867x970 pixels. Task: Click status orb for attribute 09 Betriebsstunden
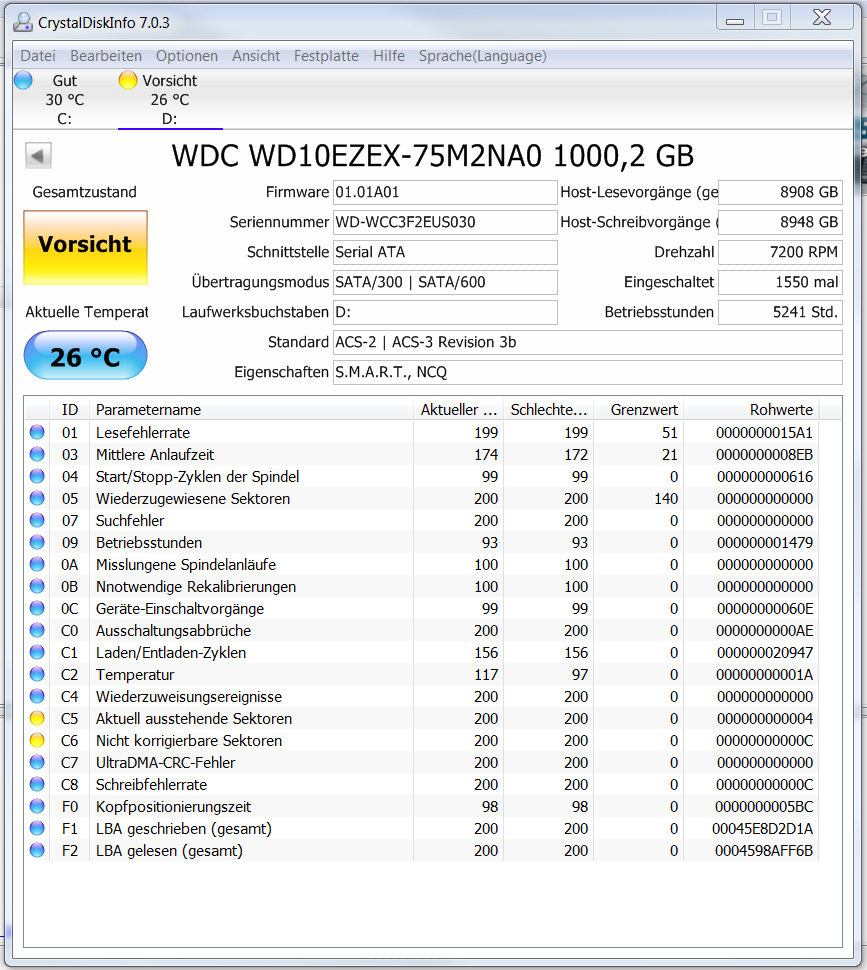tap(37, 543)
